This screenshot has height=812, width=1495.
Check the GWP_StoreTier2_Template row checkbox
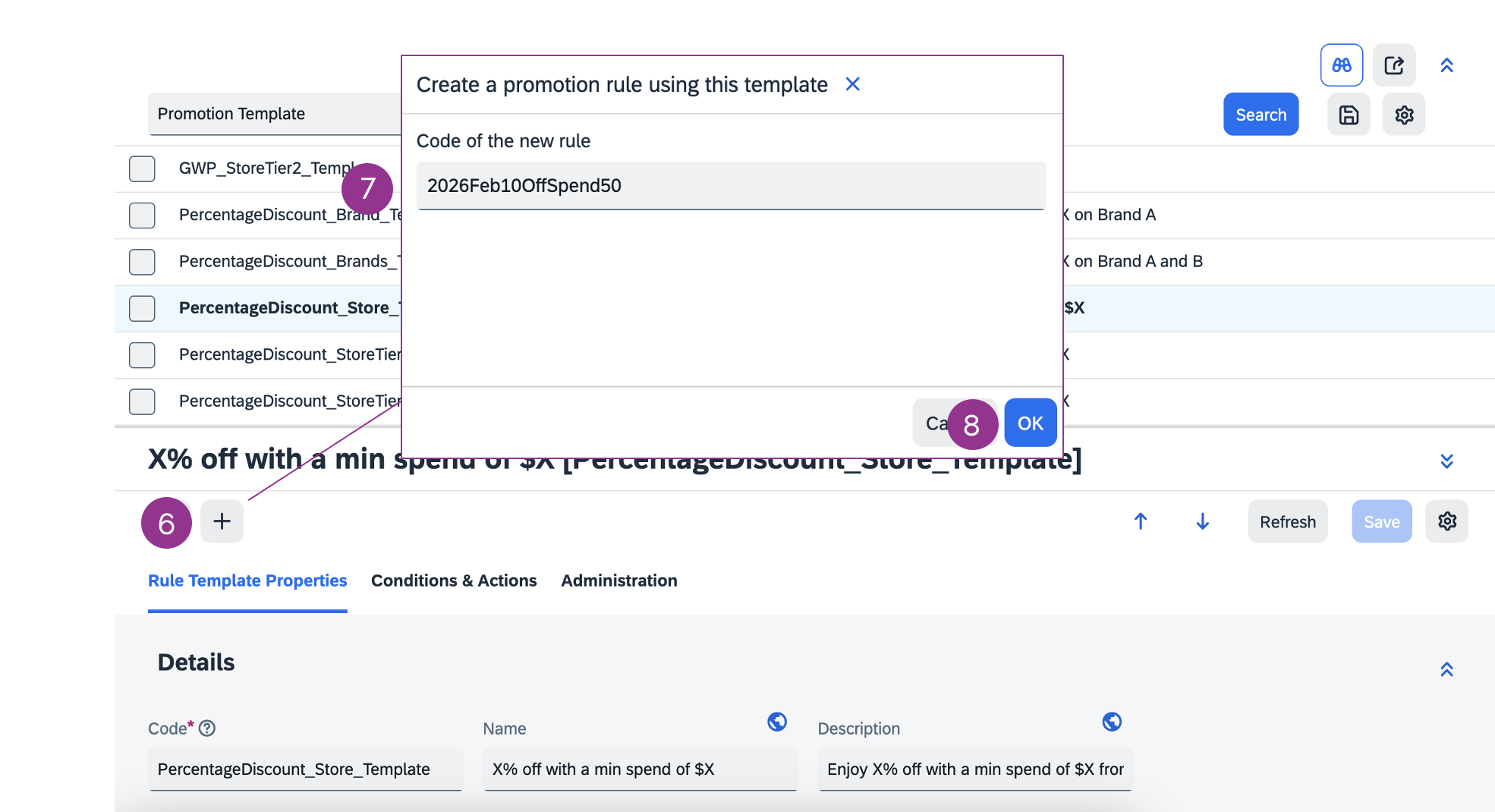click(x=142, y=168)
